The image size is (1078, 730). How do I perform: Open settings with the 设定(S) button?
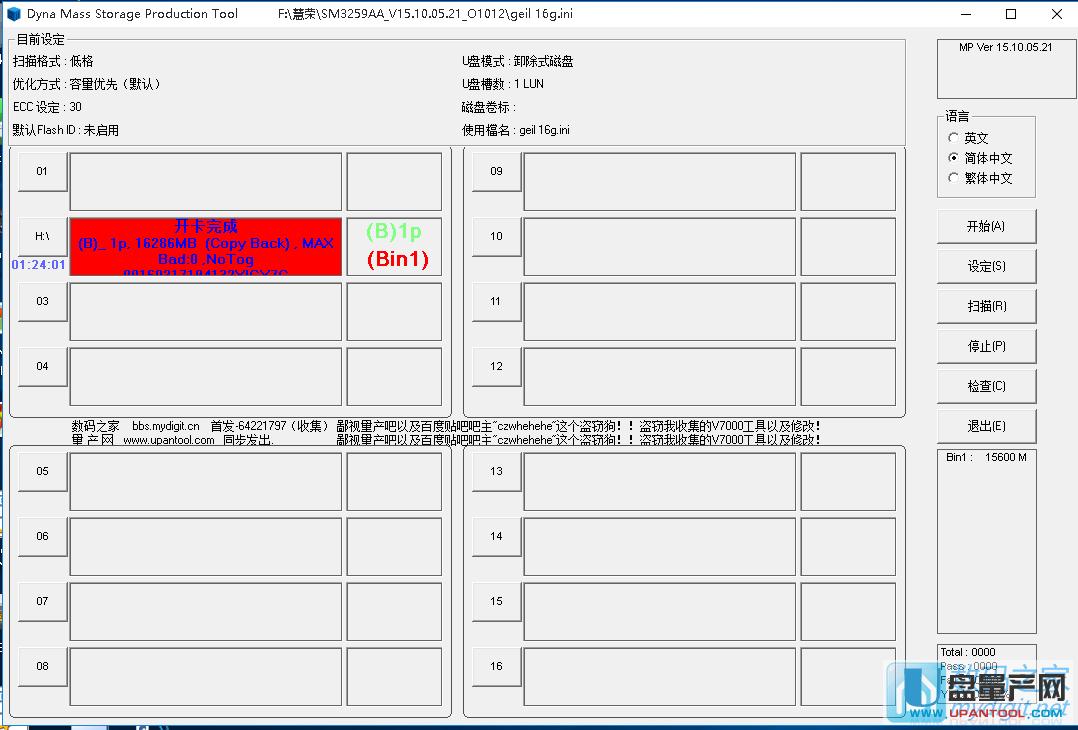pos(986,266)
